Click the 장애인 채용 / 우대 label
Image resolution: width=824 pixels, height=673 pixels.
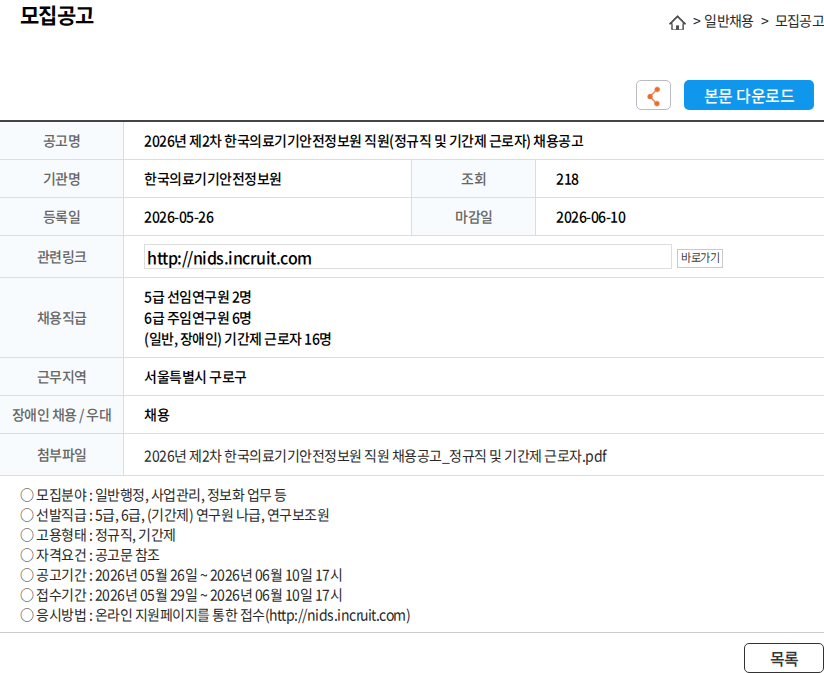tap(61, 415)
